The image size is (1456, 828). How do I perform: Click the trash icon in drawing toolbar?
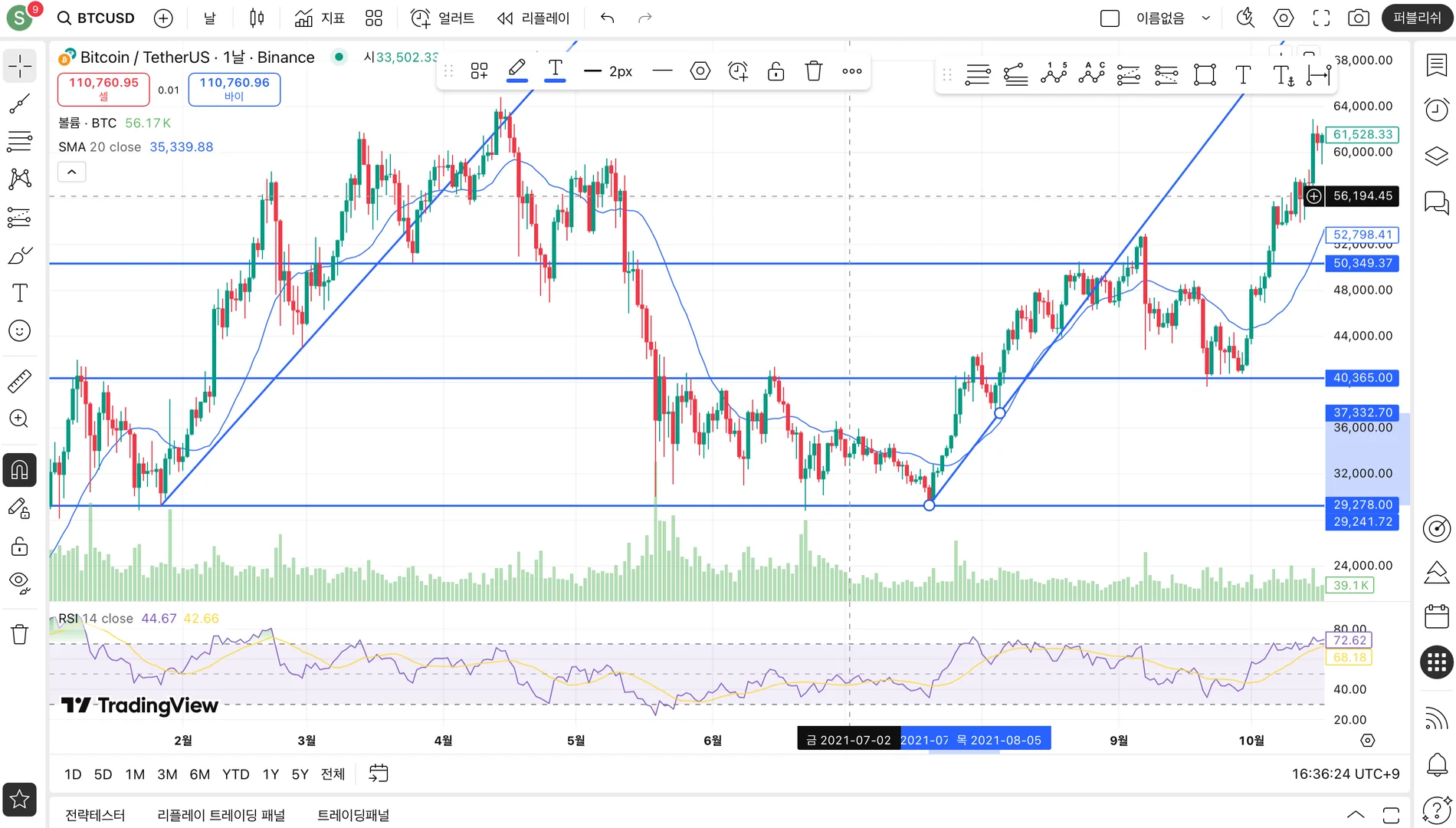814,71
